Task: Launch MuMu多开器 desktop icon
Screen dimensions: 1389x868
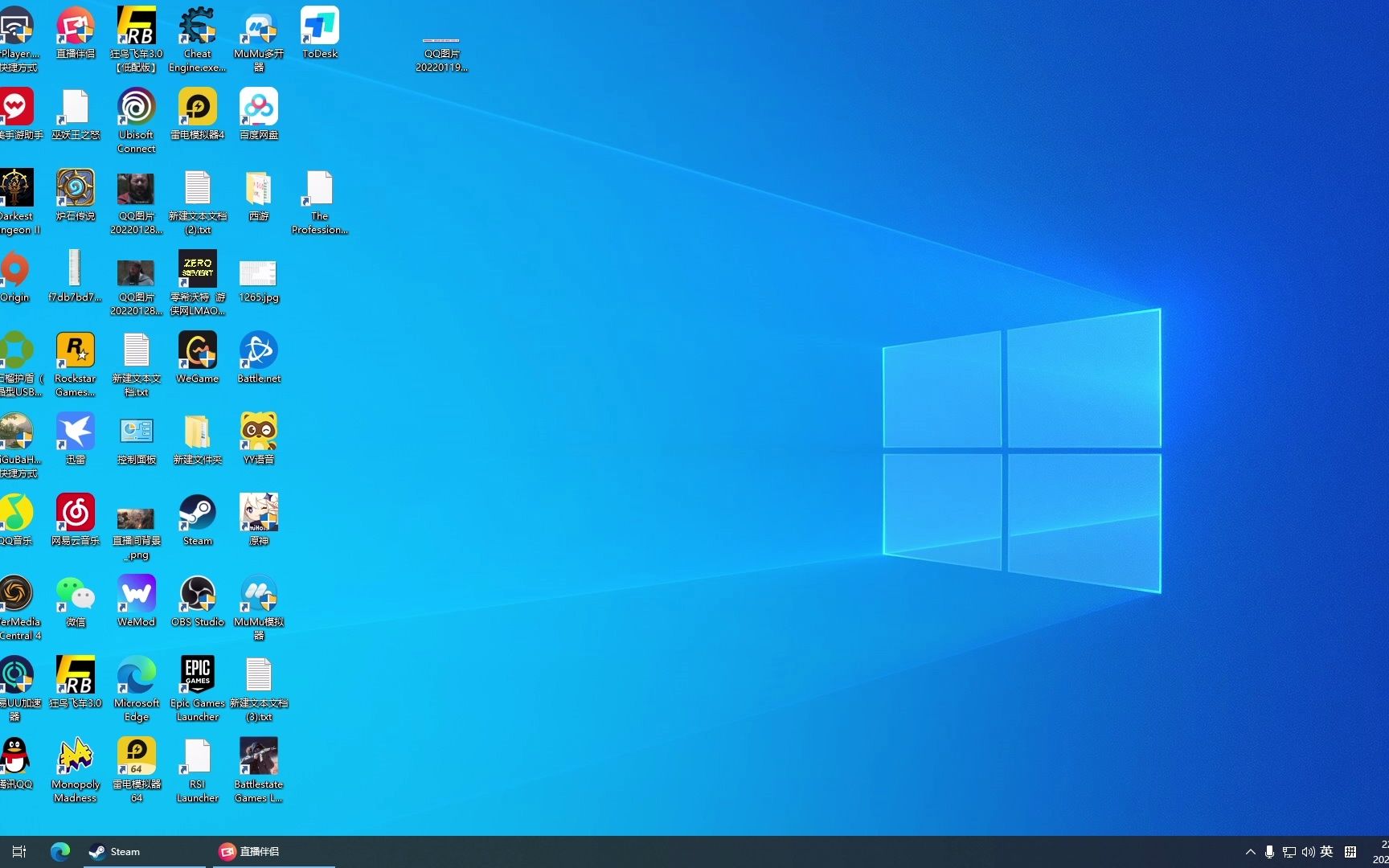Action: [259, 39]
